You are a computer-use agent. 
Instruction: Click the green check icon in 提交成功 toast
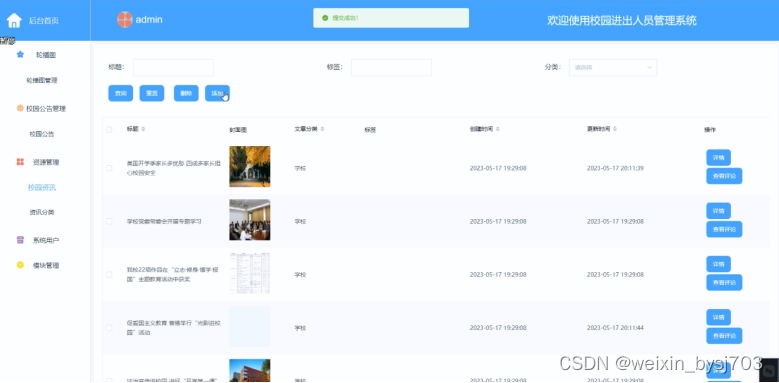[325, 18]
